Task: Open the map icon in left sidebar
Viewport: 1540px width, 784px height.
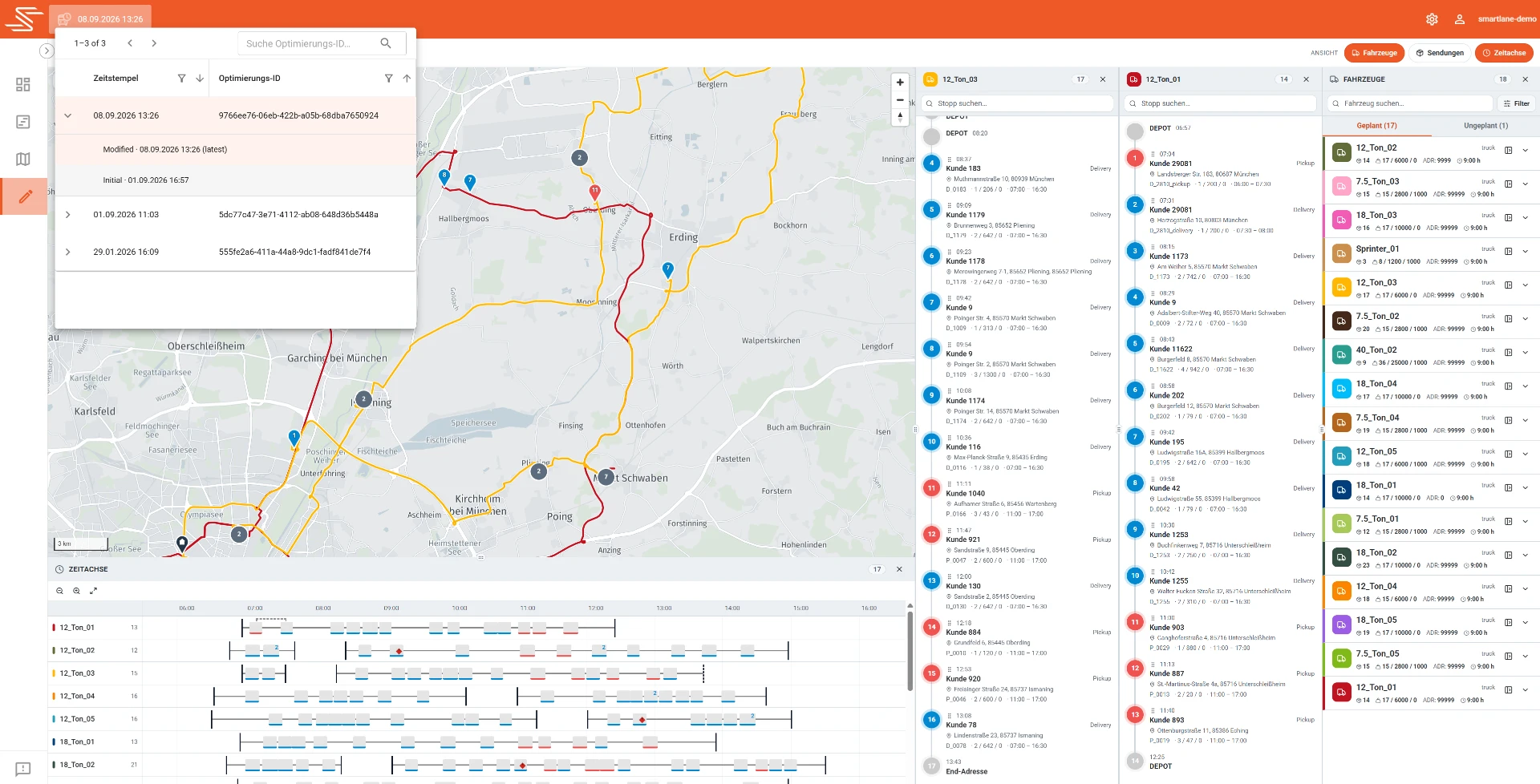Action: click(23, 159)
